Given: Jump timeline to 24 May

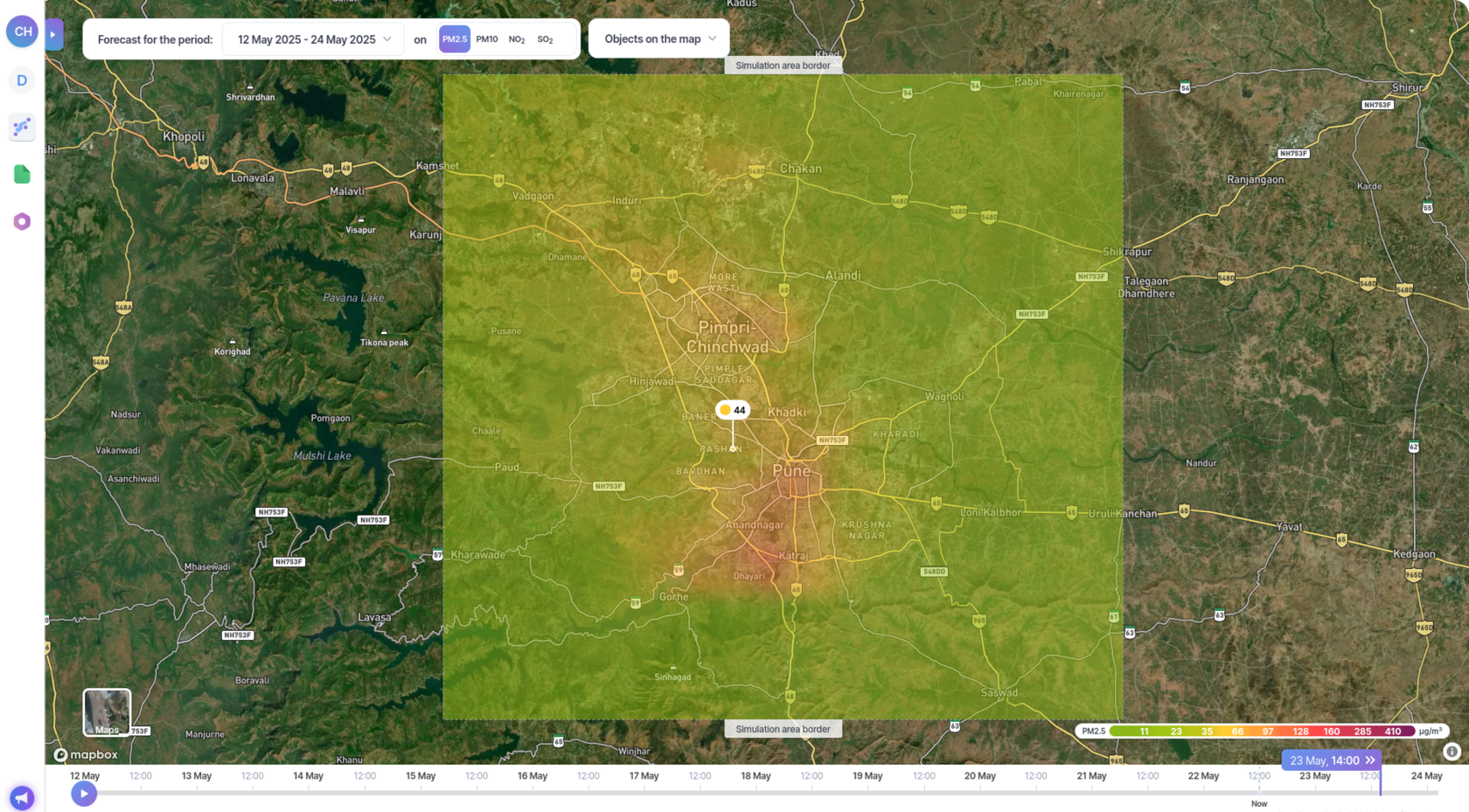Looking at the screenshot, I should tap(1427, 776).
